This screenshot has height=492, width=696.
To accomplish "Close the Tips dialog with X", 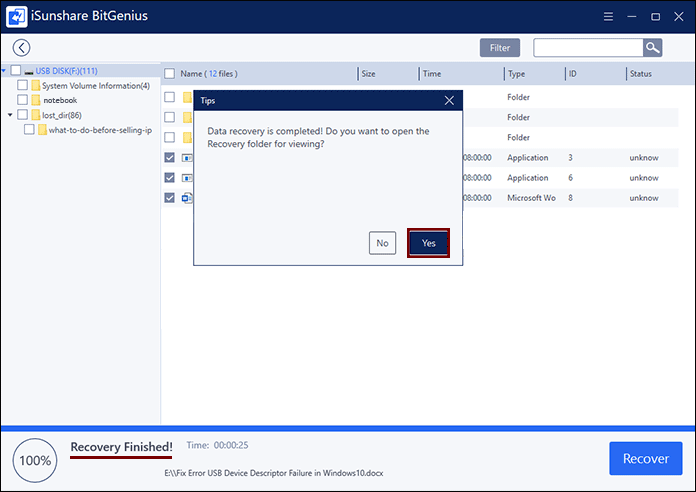I will [449, 101].
